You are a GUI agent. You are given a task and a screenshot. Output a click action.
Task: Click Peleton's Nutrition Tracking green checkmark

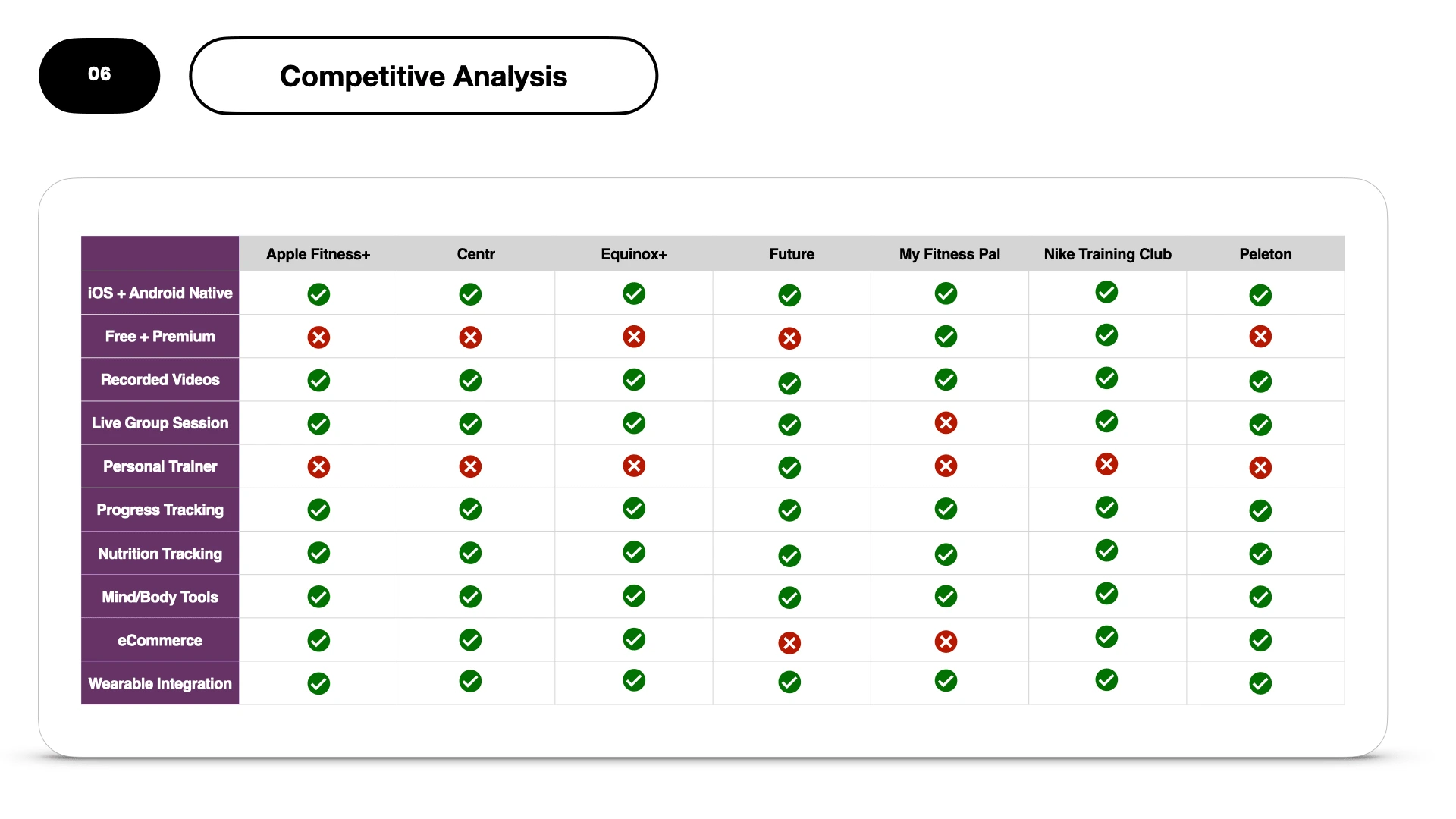point(1260,554)
